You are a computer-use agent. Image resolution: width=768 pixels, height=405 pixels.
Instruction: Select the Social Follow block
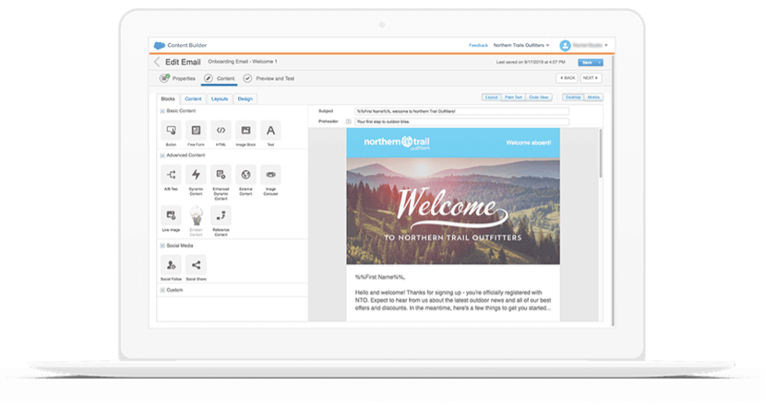pos(171,265)
